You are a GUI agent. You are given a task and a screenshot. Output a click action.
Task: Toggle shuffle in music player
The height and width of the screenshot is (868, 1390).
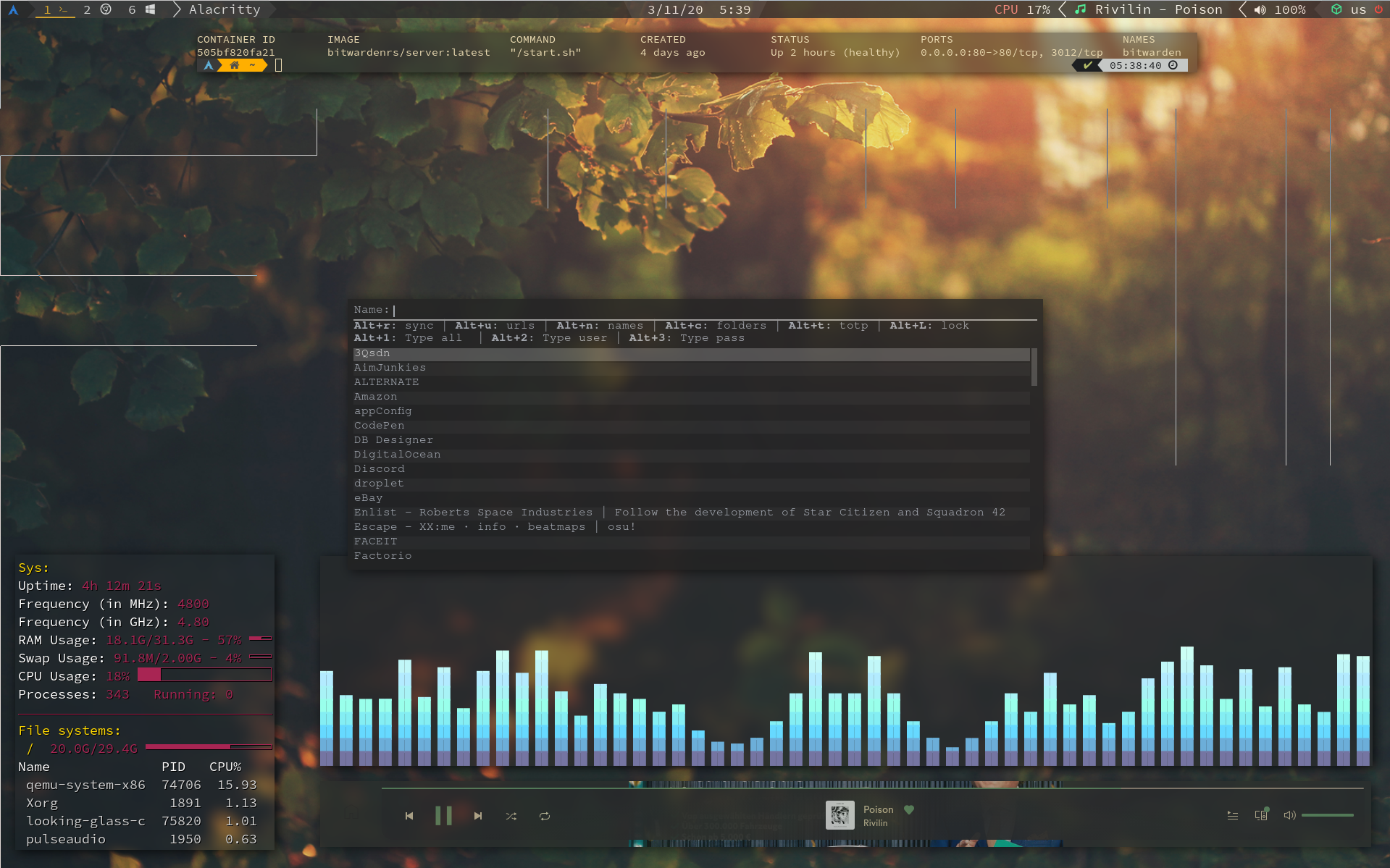pyautogui.click(x=511, y=816)
